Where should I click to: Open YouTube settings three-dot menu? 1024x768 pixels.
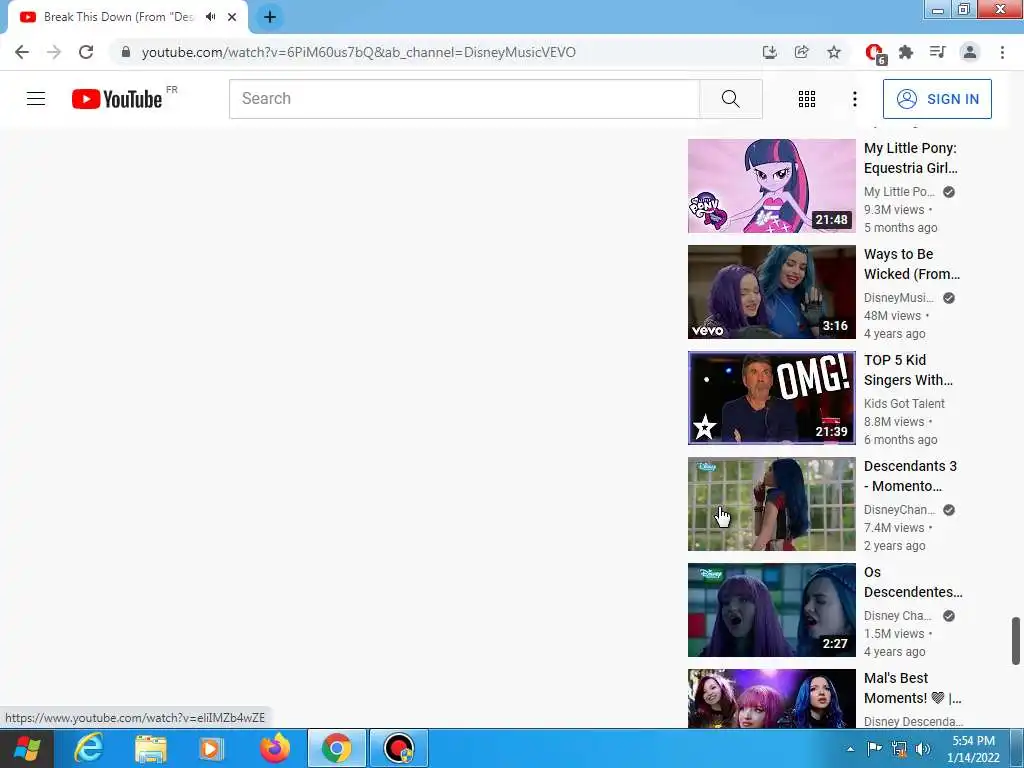point(854,99)
